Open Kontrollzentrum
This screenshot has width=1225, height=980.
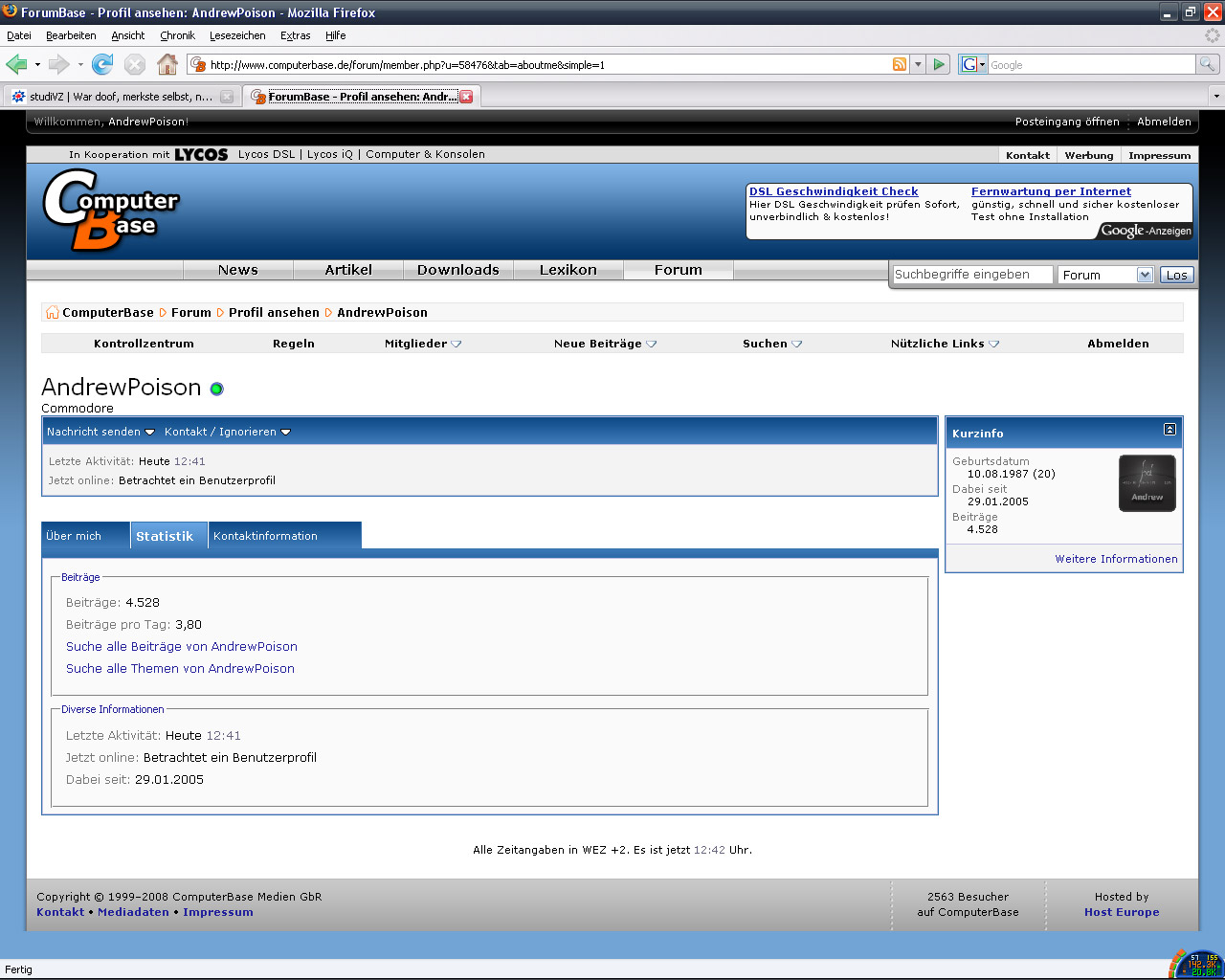point(144,344)
